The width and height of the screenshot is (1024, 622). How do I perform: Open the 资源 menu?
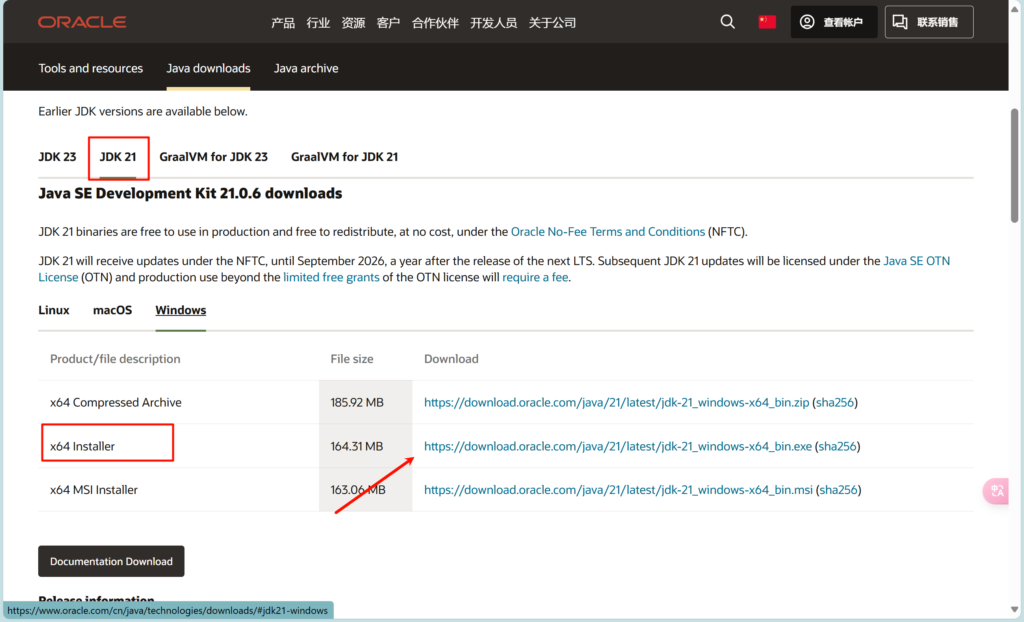point(353,23)
